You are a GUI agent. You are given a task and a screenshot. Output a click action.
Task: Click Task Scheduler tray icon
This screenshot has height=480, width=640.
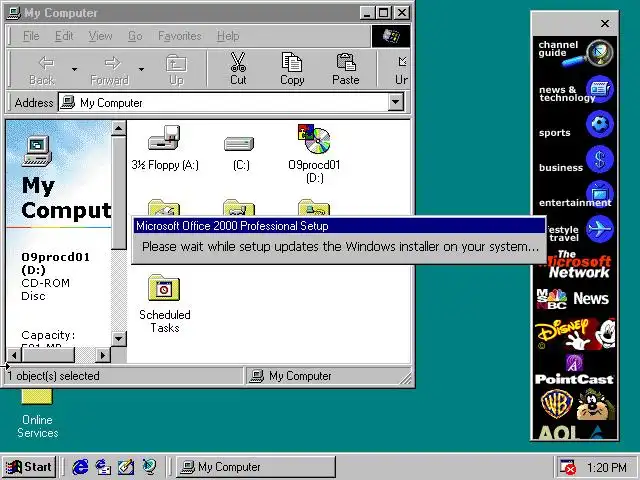point(567,467)
